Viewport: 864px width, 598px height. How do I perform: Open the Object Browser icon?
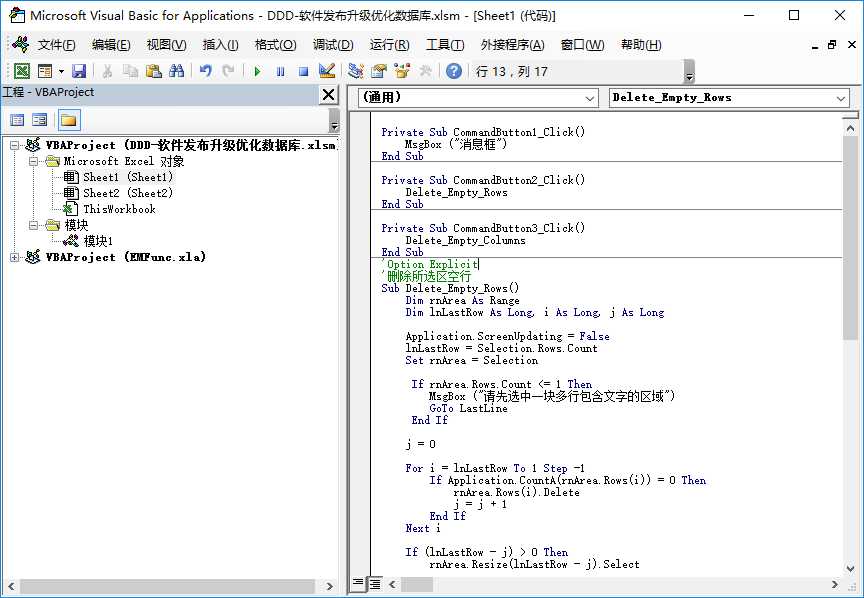402,71
